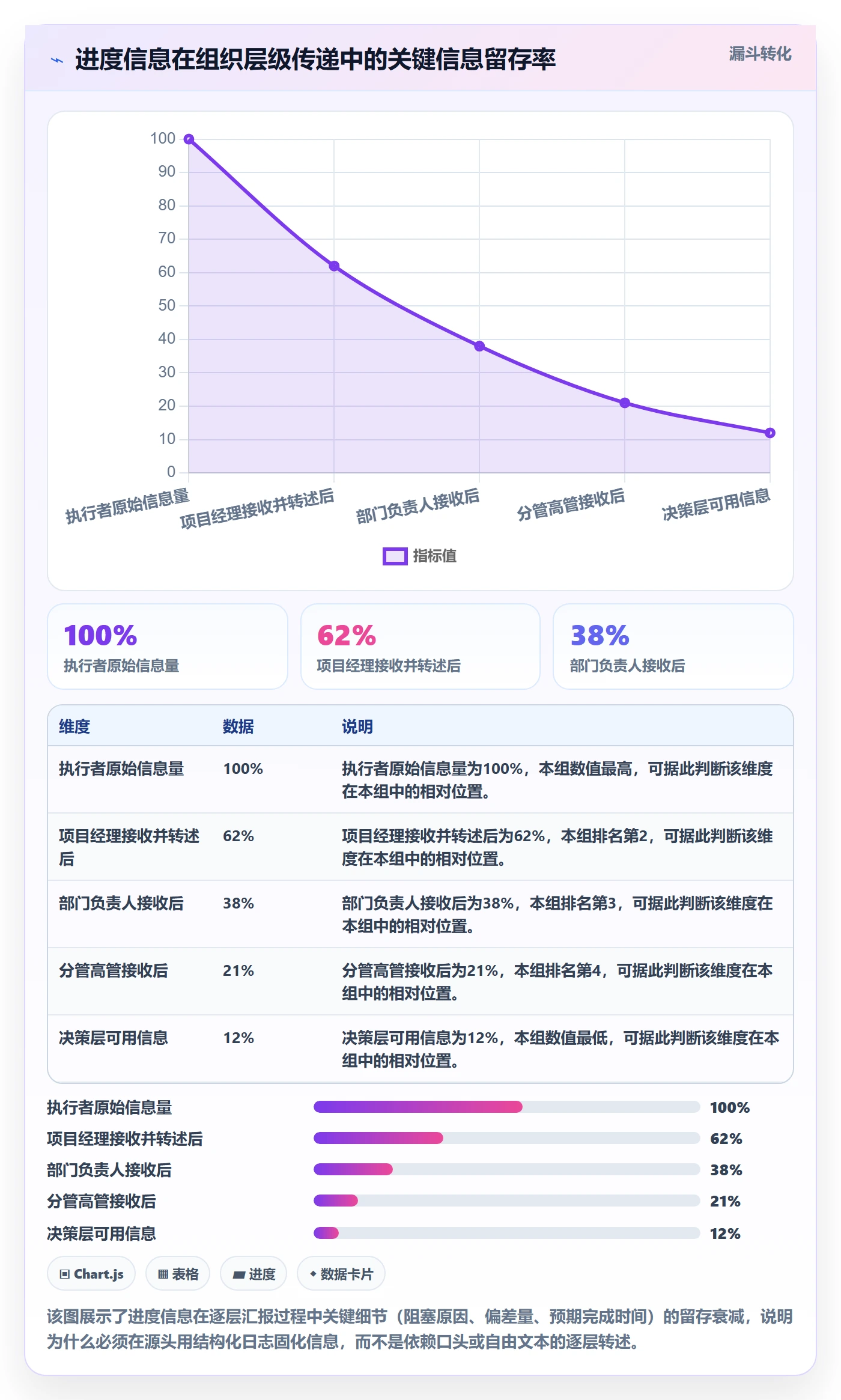Click the 说明 column header
This screenshot has width=841, height=1400.
357,726
